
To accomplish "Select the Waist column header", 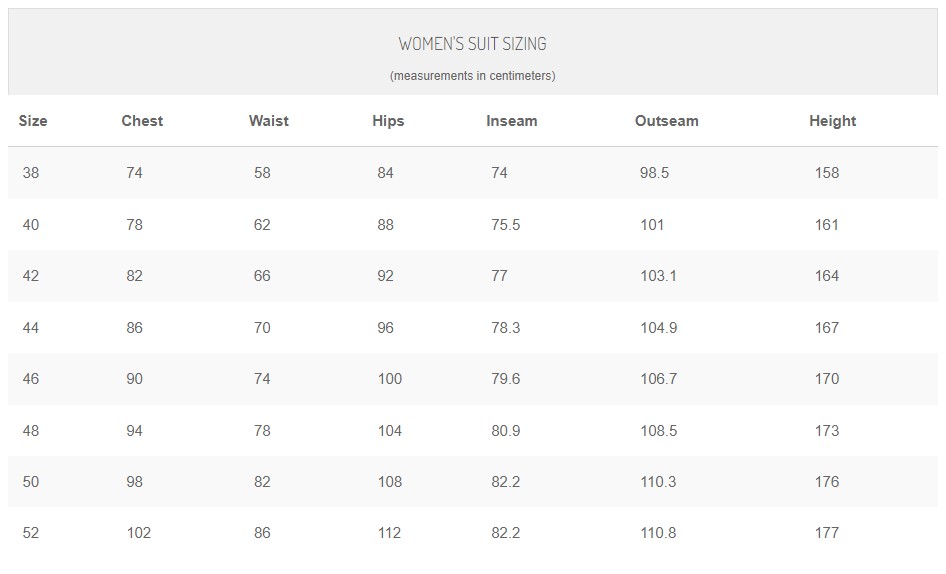I will 268,121.
